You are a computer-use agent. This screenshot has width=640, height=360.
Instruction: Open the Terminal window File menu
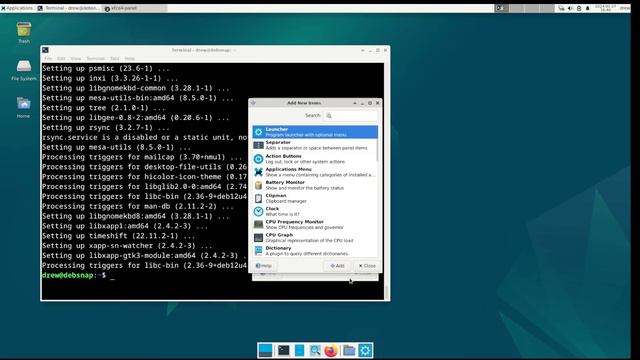pos(48,59)
